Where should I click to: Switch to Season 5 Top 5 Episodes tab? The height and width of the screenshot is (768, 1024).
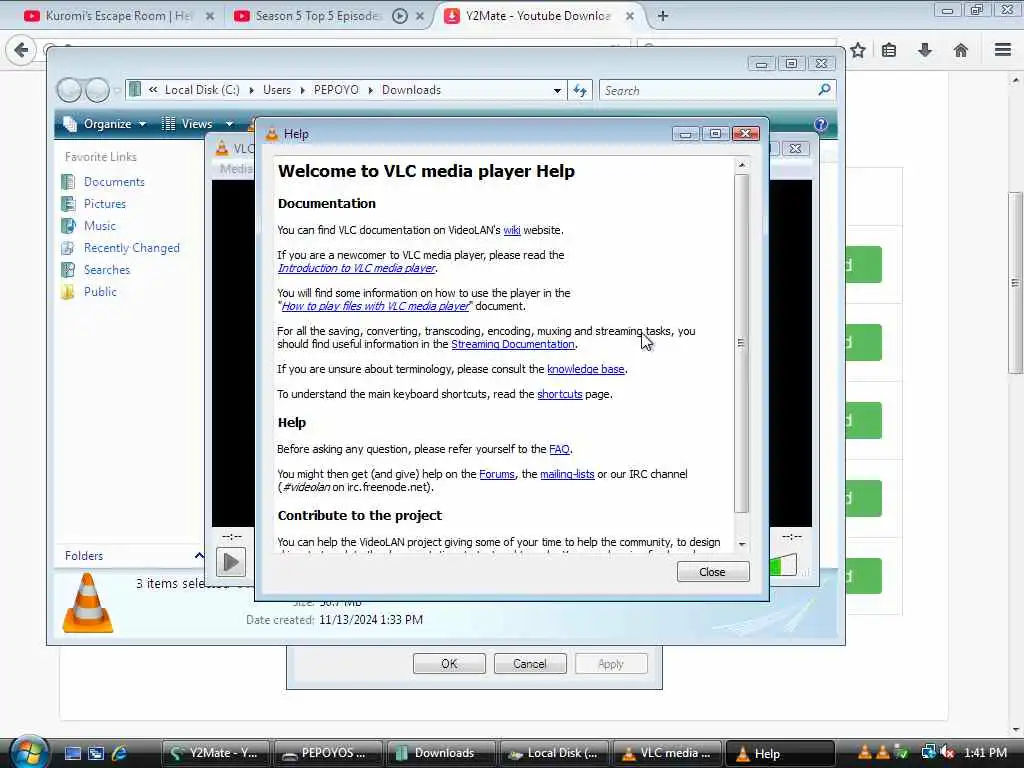[x=317, y=16]
